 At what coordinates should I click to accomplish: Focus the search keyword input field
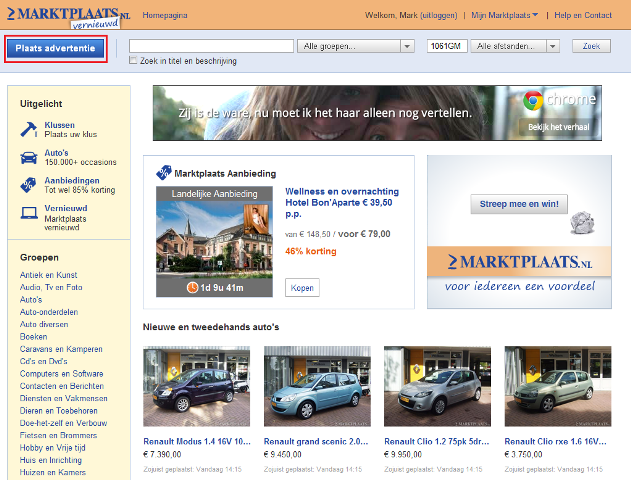211,46
